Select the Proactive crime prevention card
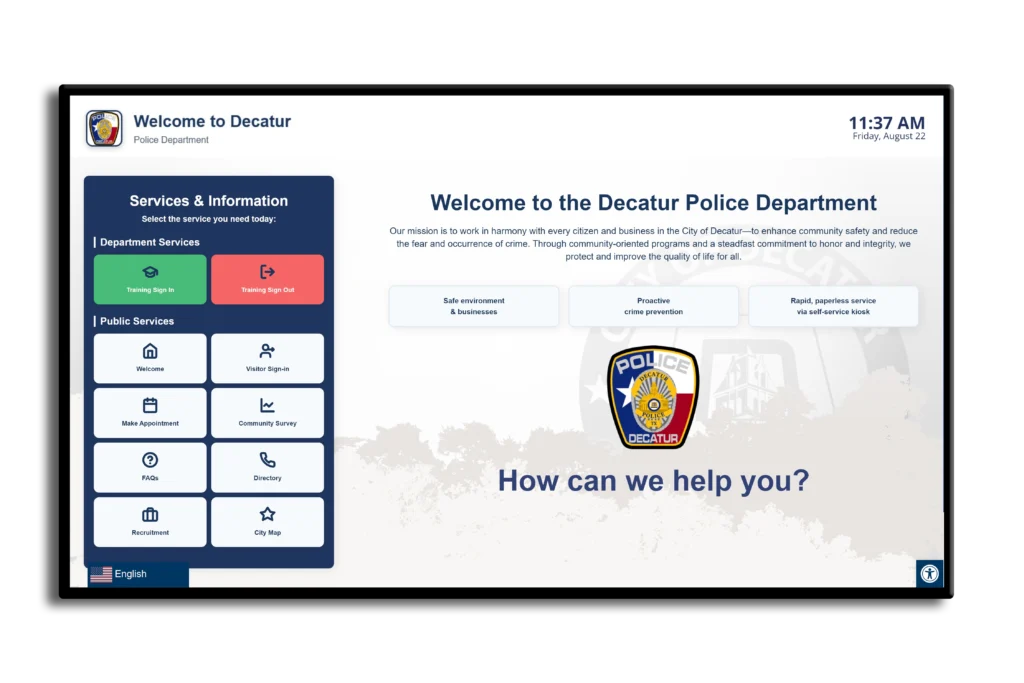Viewport: 1024px width, 683px height. coord(653,306)
